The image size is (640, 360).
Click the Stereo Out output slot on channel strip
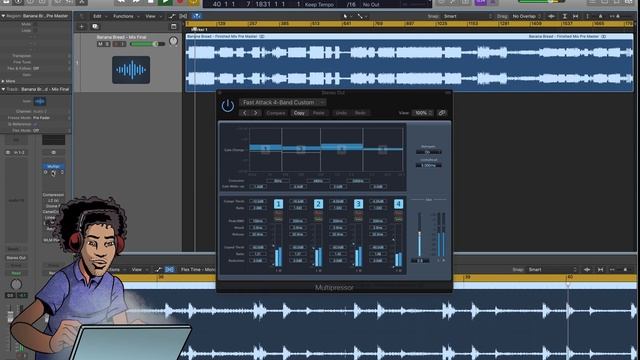[16, 258]
